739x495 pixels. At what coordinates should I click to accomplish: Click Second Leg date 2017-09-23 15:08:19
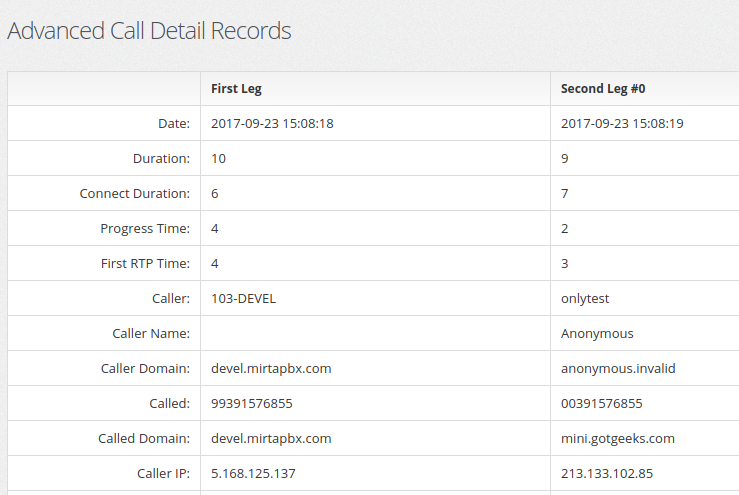pos(622,124)
